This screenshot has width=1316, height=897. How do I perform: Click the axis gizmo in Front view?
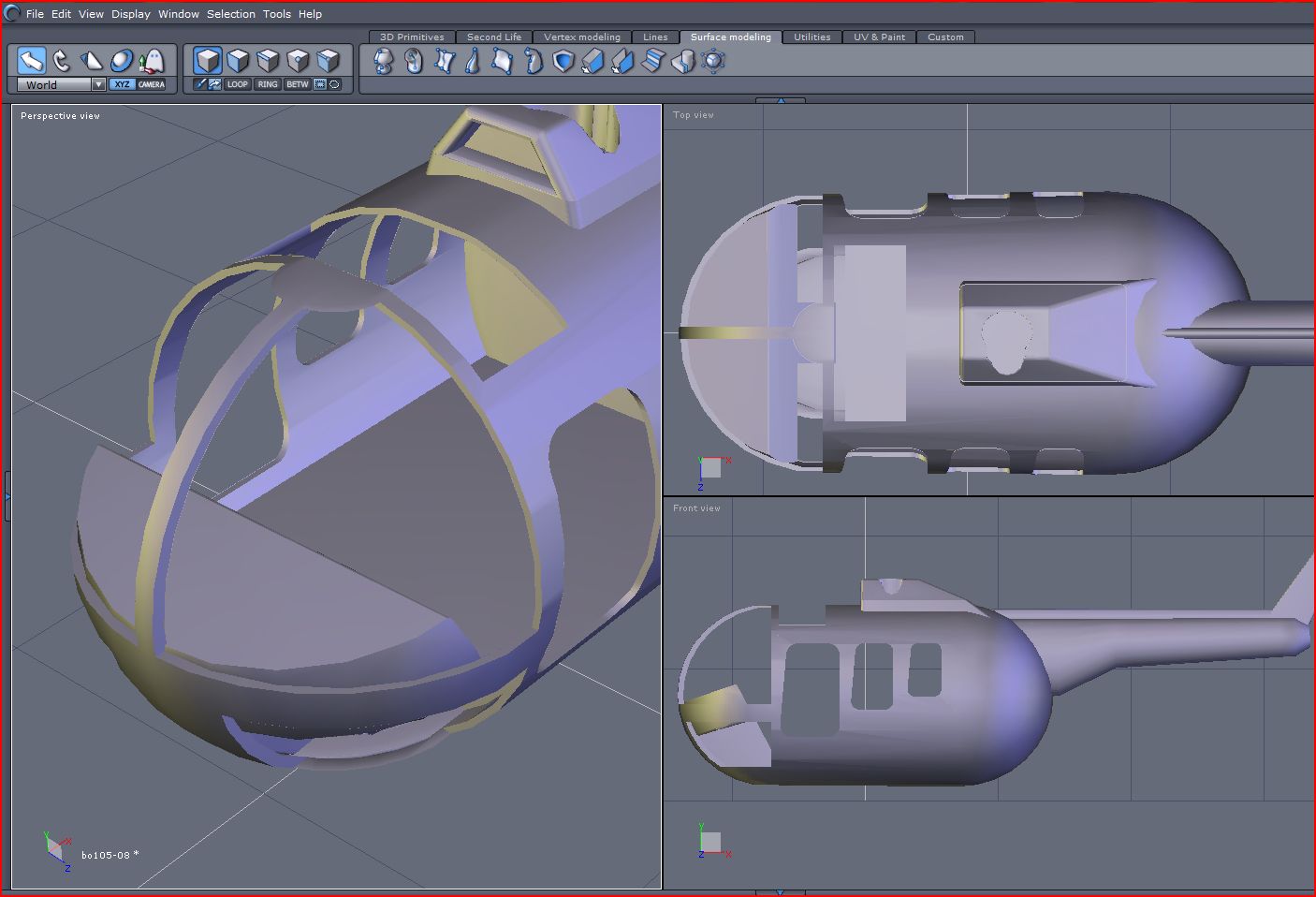[713, 840]
